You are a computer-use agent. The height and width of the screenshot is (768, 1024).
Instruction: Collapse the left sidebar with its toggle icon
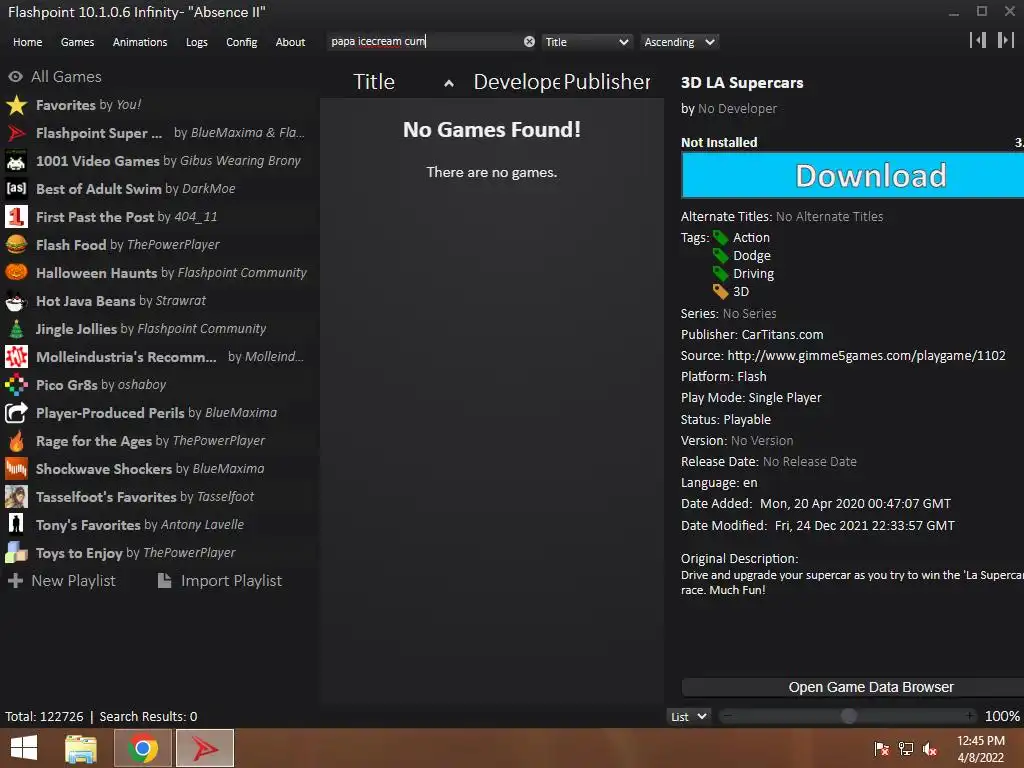click(x=978, y=40)
